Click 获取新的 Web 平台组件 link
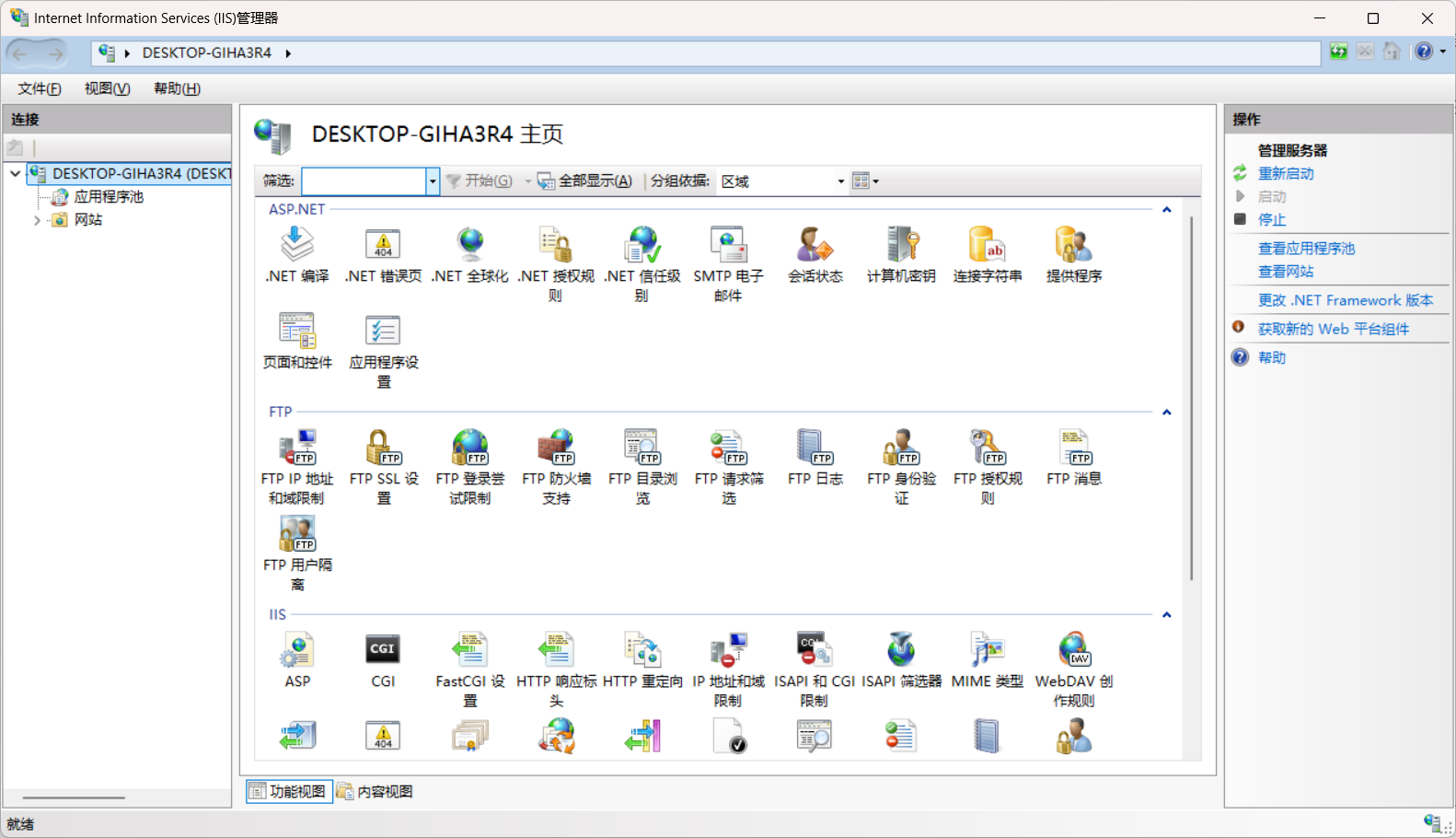 pyautogui.click(x=1334, y=329)
